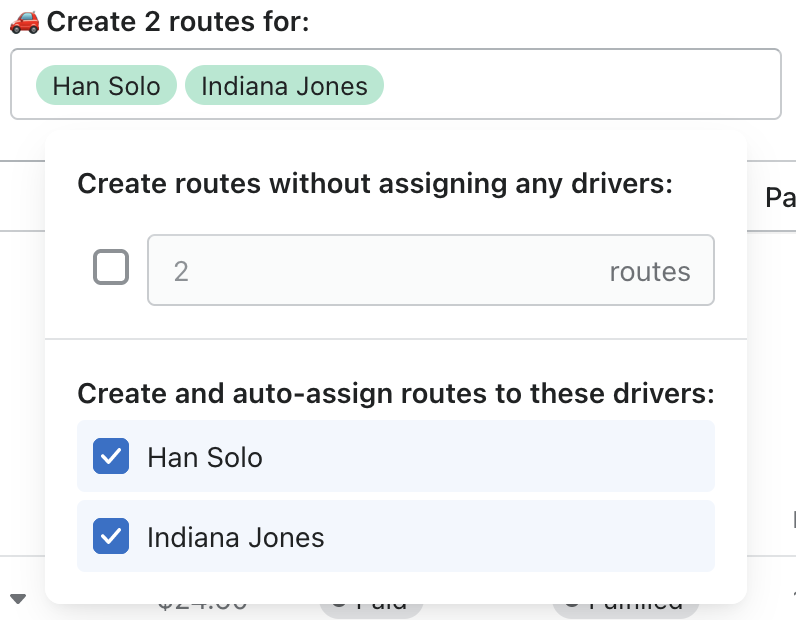
Task: Click "Create and auto-assign routes" heading
Action: pyautogui.click(x=395, y=393)
